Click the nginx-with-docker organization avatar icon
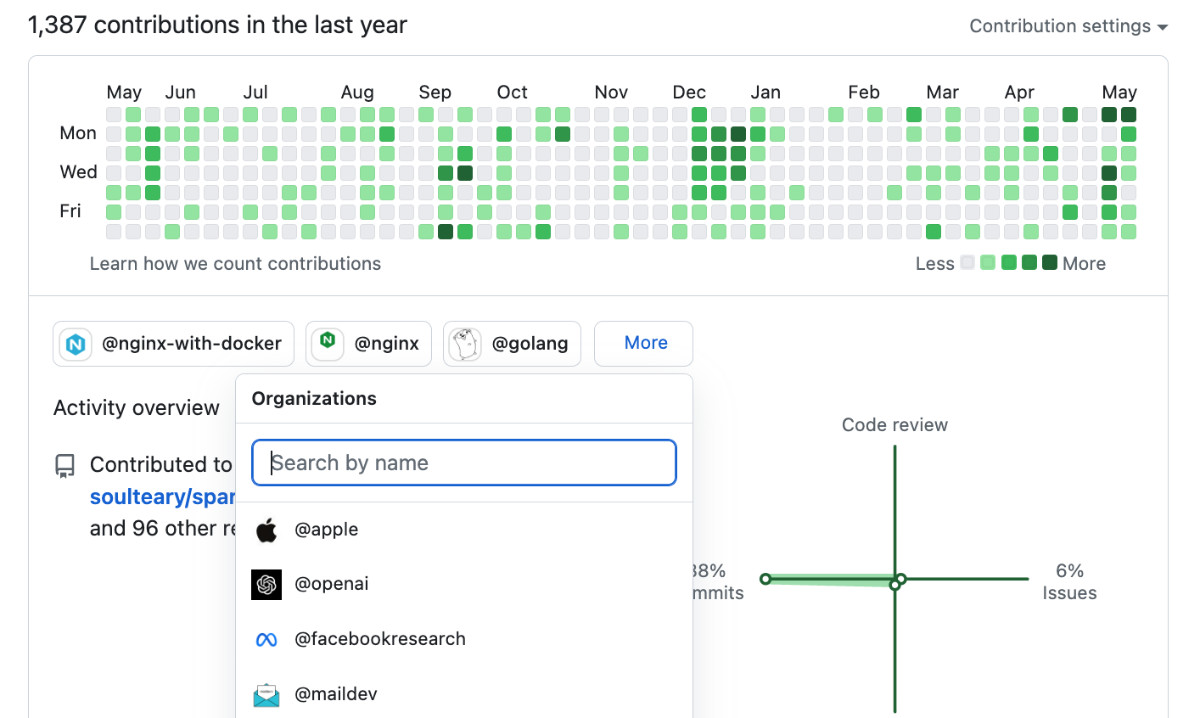This screenshot has width=1200, height=718. point(76,344)
